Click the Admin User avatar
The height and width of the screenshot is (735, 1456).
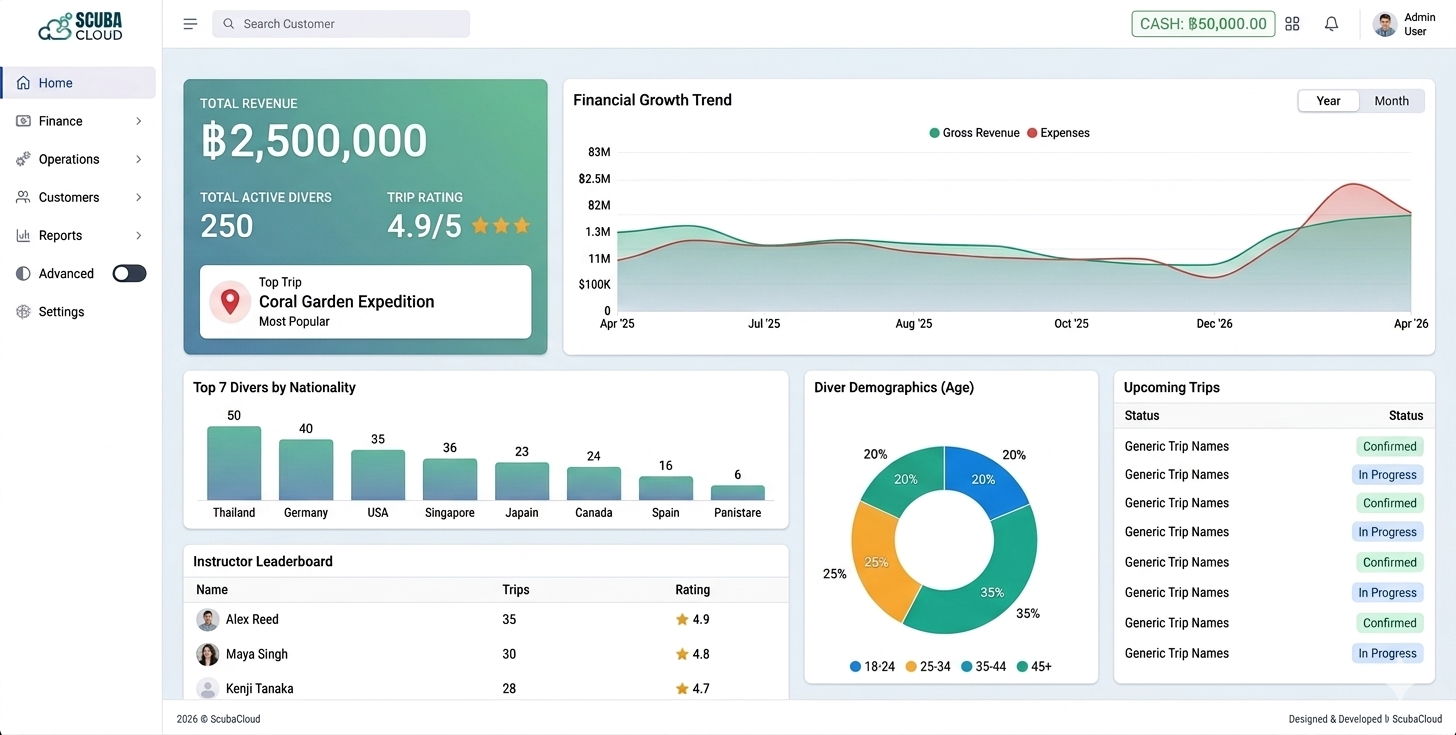click(1385, 24)
